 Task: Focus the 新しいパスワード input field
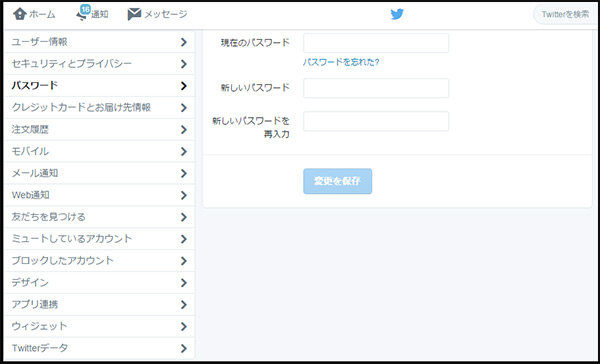click(x=376, y=88)
